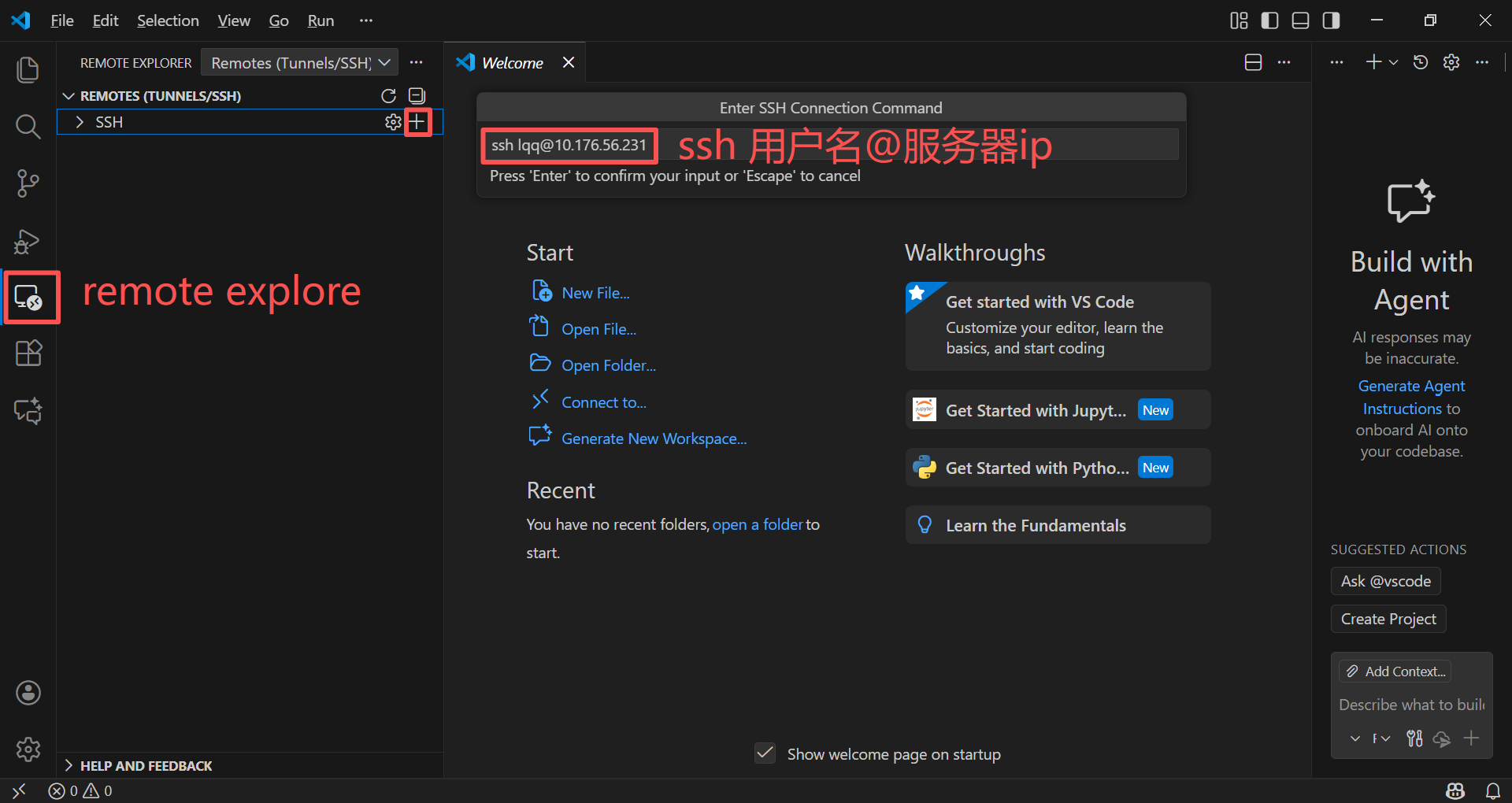The image size is (1512, 803).
Task: Open chat mode picker dropdown
Action: pyautogui.click(x=1354, y=738)
